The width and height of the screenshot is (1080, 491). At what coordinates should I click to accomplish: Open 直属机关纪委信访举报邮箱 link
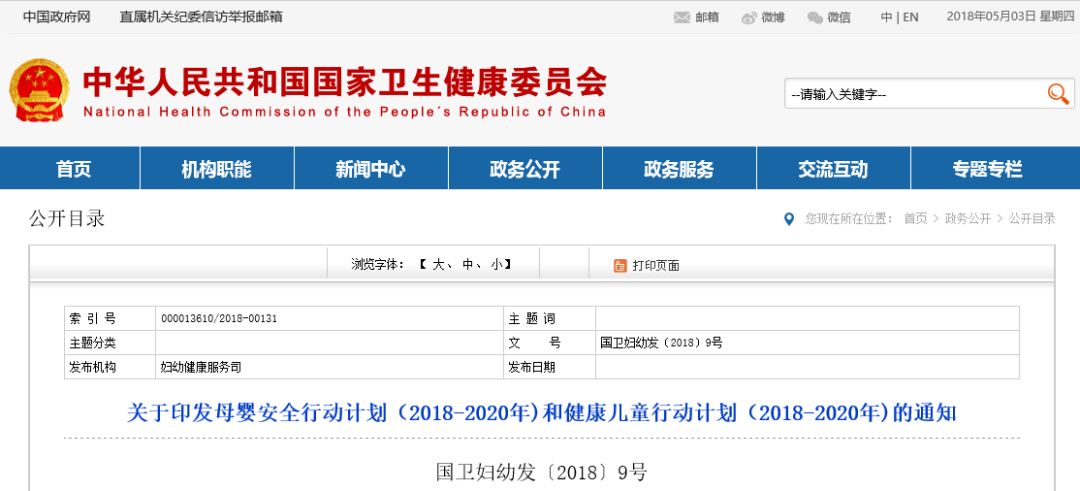(201, 17)
